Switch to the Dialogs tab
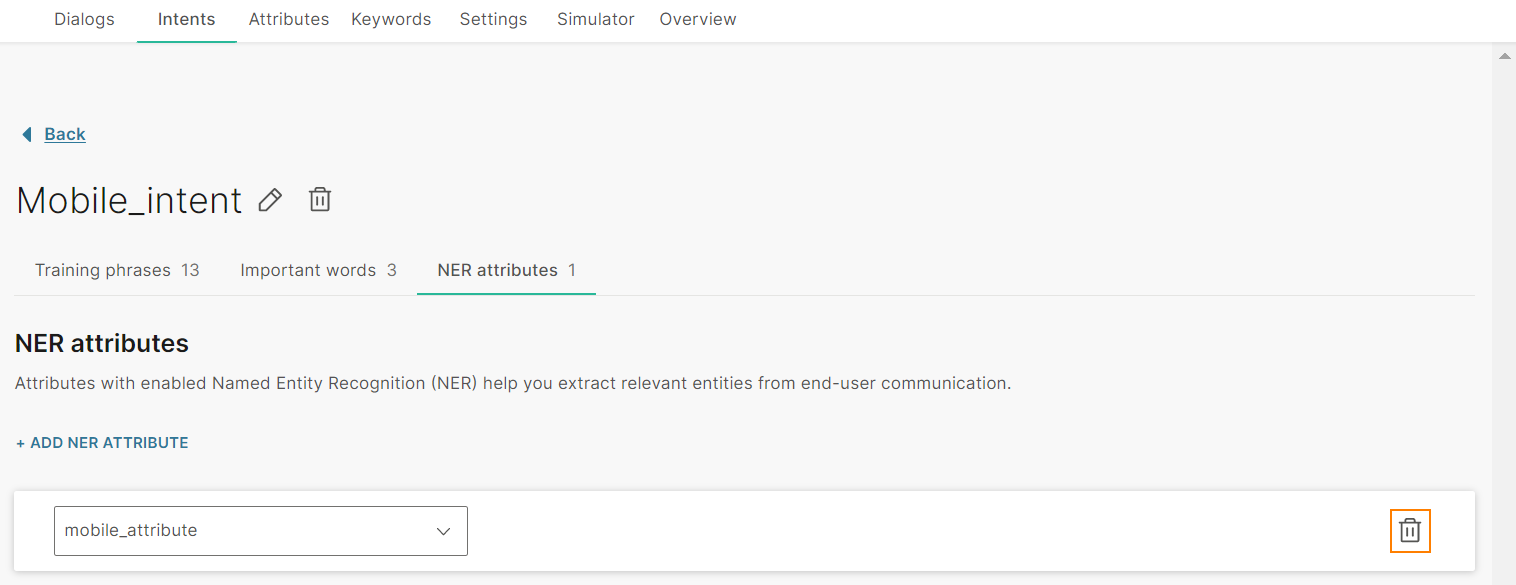Screen dimensions: 1516x585 click(x=84, y=19)
